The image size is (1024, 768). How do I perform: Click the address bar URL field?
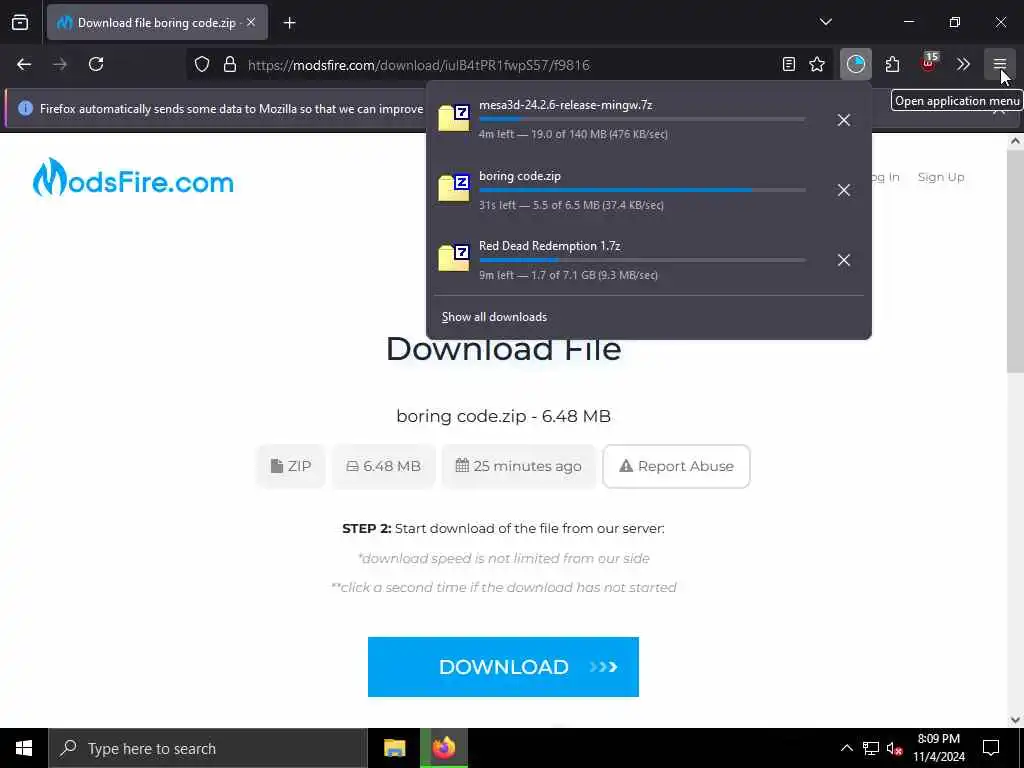tap(509, 65)
